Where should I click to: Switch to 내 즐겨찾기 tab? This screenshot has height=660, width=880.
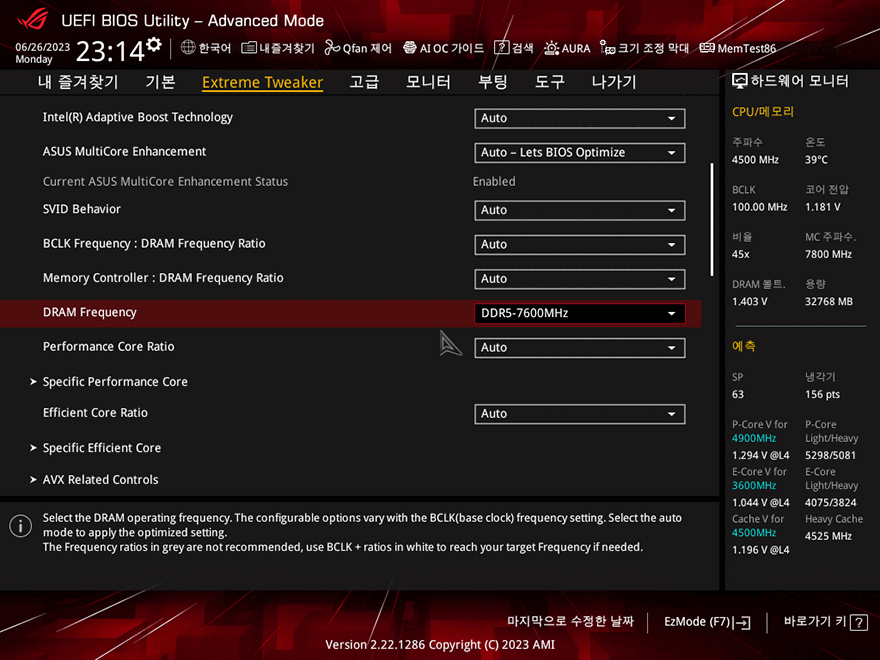coord(78,82)
